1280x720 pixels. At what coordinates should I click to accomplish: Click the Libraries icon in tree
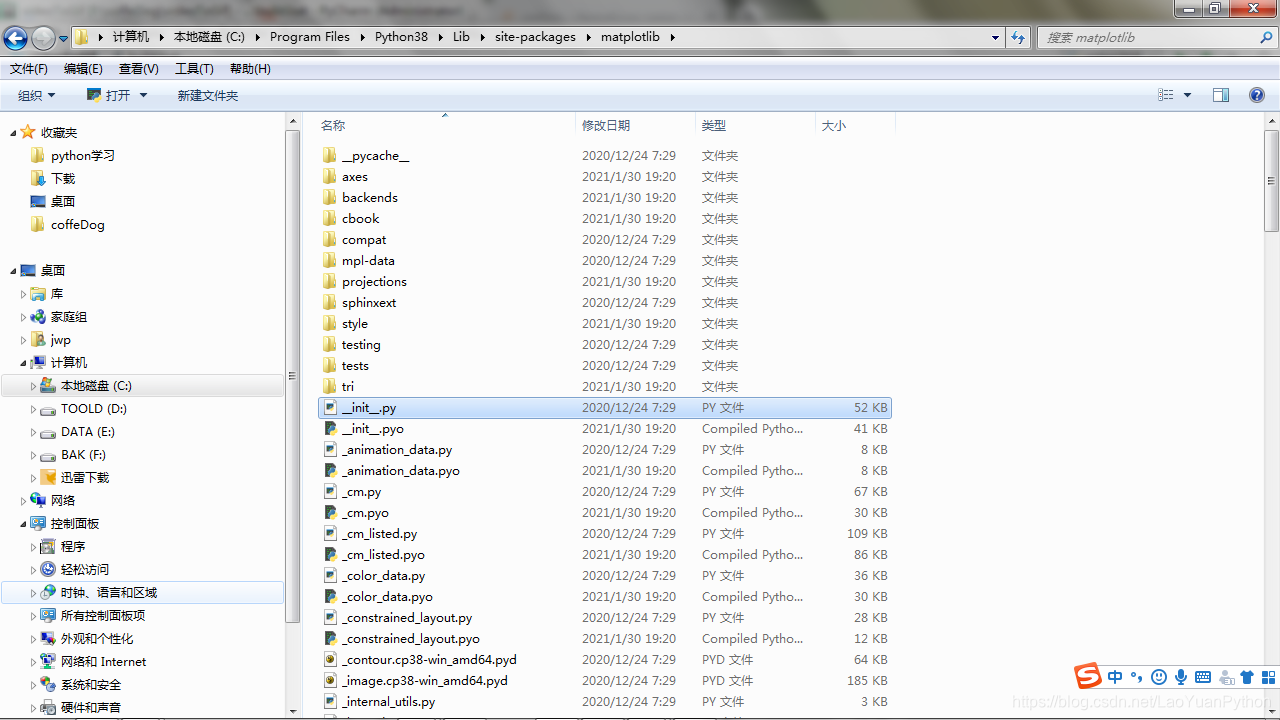point(38,294)
